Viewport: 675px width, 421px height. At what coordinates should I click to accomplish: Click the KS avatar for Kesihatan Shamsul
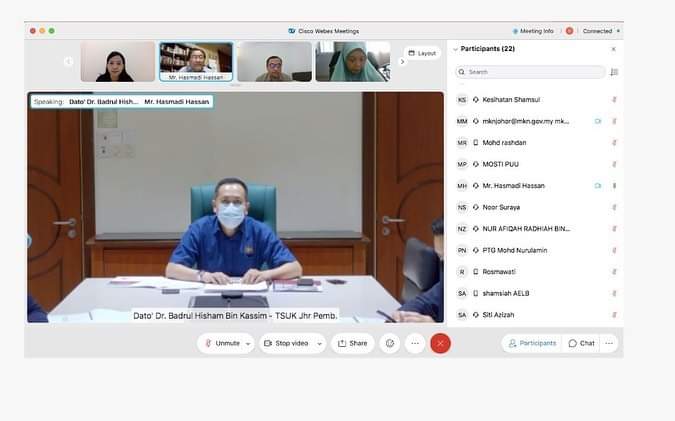click(462, 99)
